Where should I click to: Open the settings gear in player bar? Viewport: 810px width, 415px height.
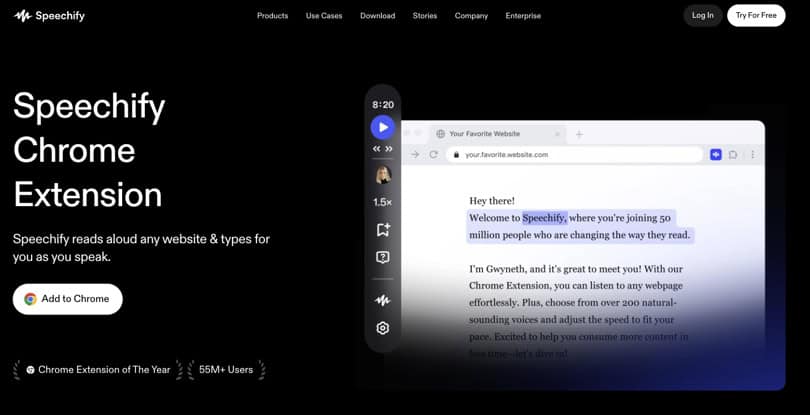point(383,328)
